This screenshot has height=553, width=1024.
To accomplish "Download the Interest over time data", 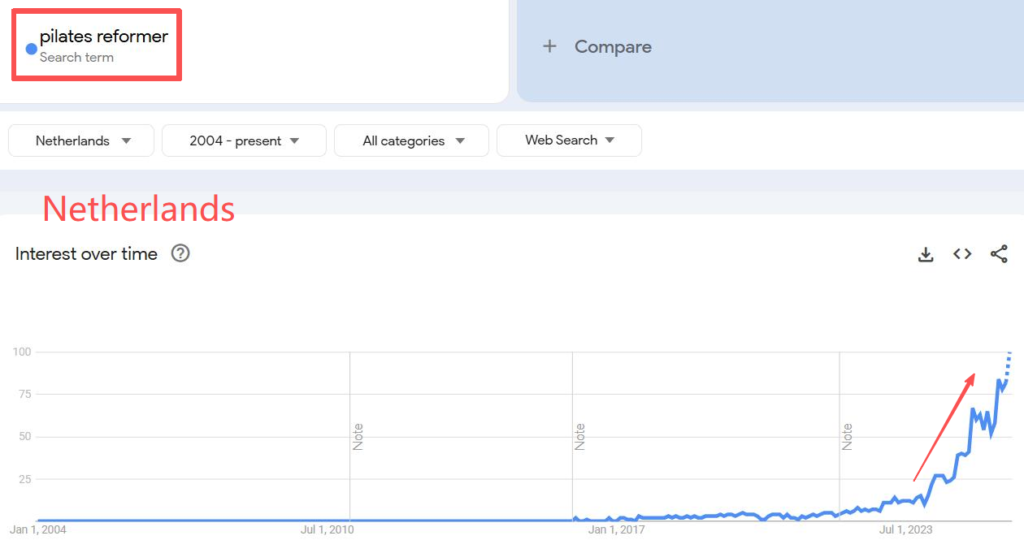I will [x=925, y=254].
